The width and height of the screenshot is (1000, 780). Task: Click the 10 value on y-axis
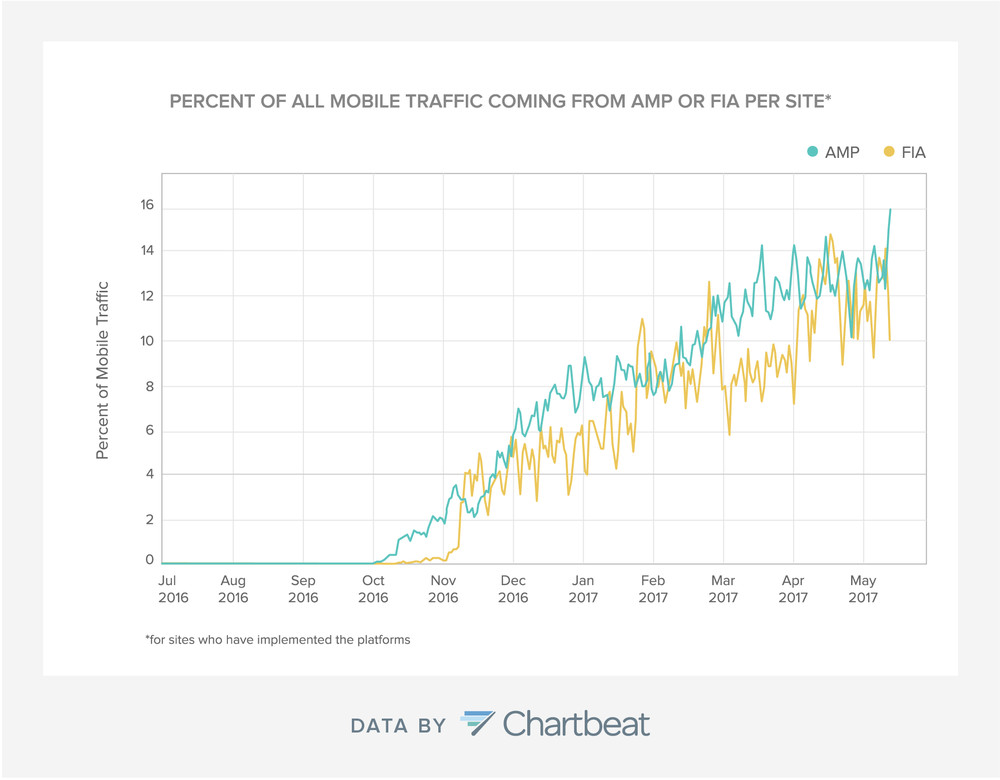point(147,341)
